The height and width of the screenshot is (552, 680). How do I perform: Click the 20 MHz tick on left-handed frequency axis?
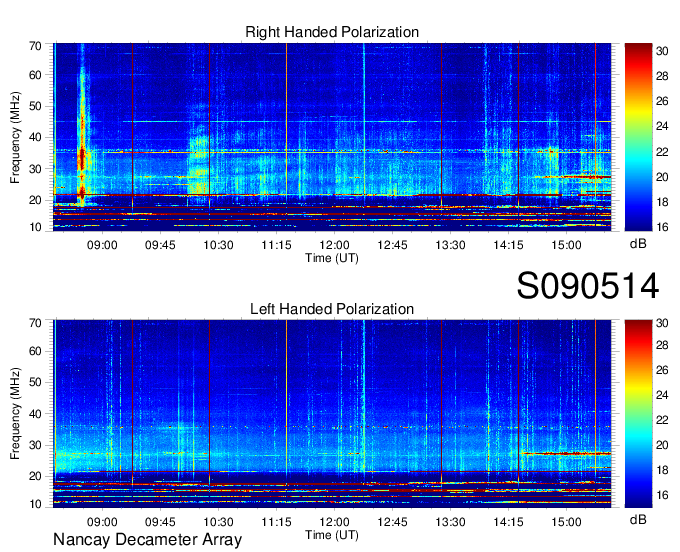click(35, 476)
